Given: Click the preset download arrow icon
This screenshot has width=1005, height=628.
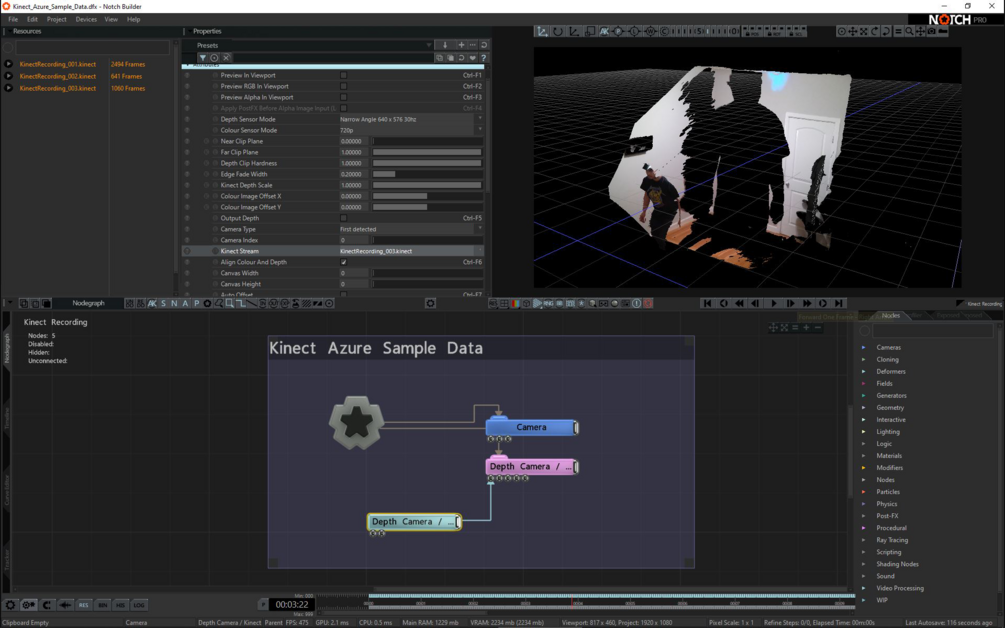Looking at the screenshot, I should pos(445,45).
